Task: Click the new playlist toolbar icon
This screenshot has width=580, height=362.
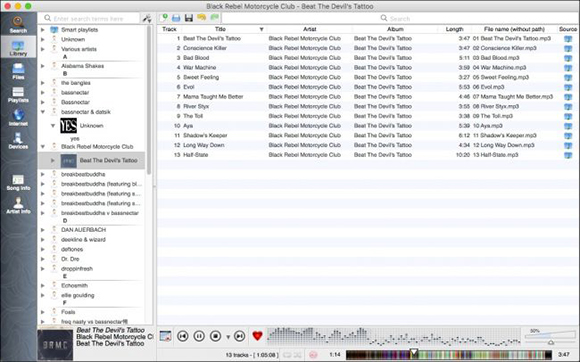Action: point(163,18)
